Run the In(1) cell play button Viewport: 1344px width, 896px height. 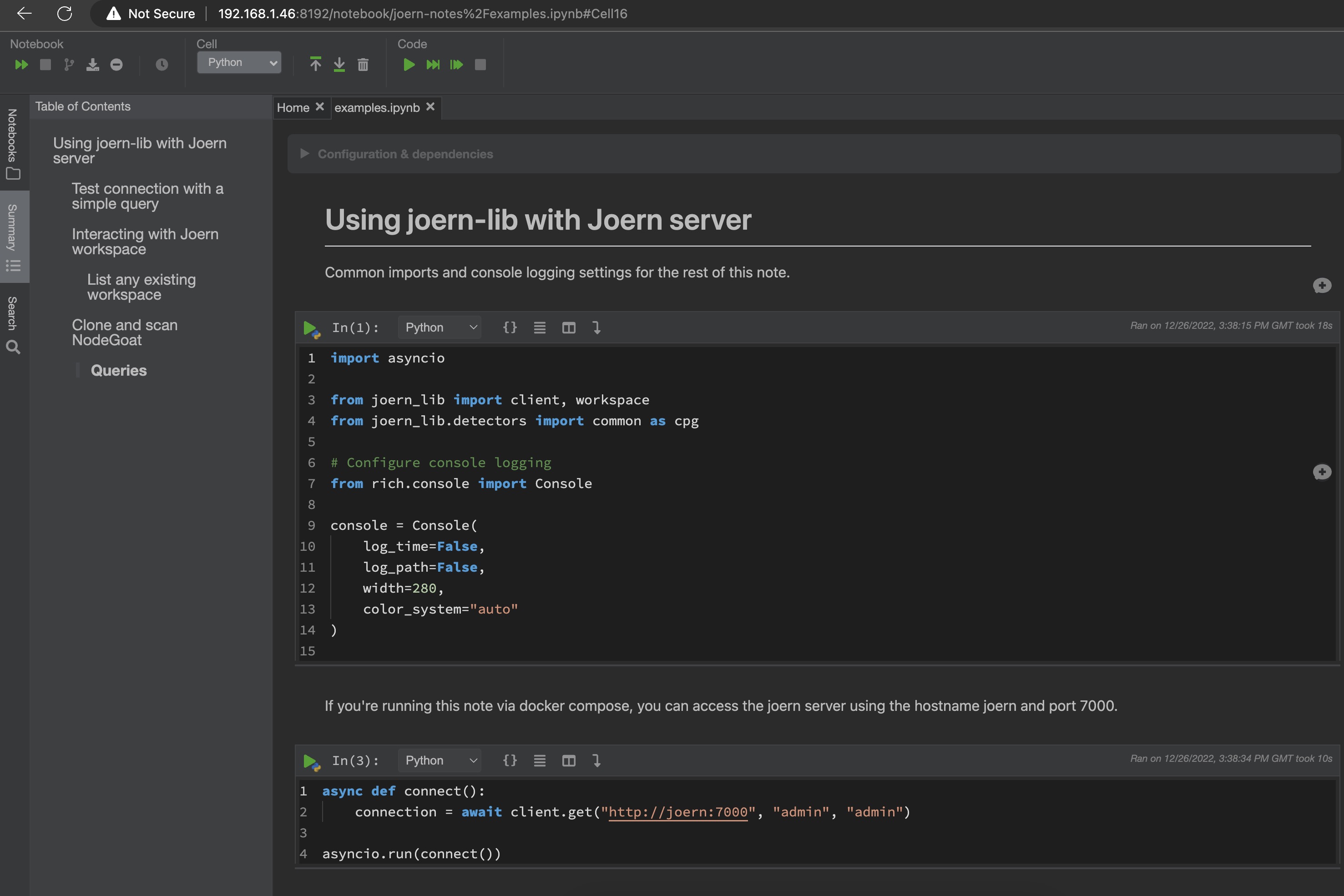(x=310, y=327)
